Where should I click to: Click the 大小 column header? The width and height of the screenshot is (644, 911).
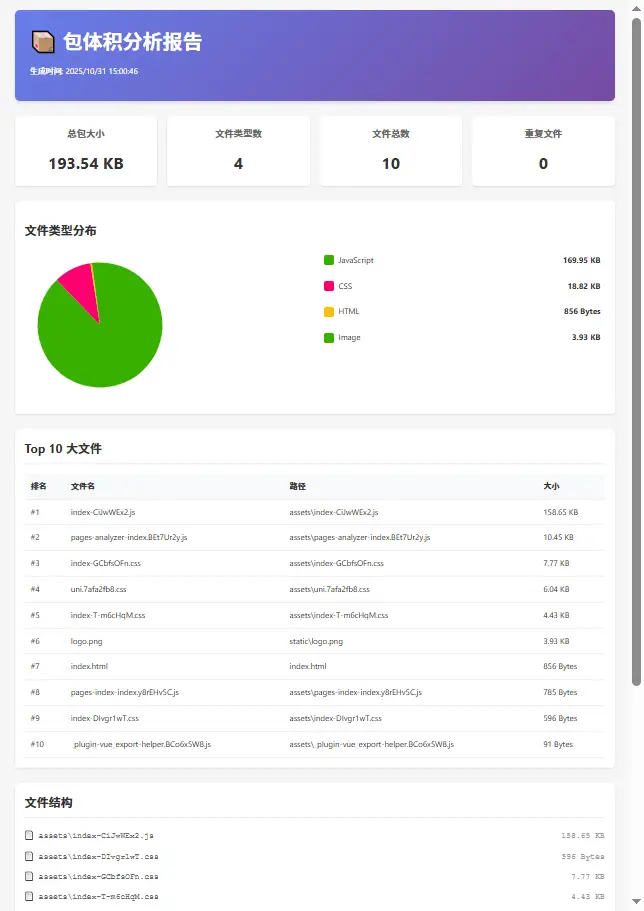pos(551,486)
